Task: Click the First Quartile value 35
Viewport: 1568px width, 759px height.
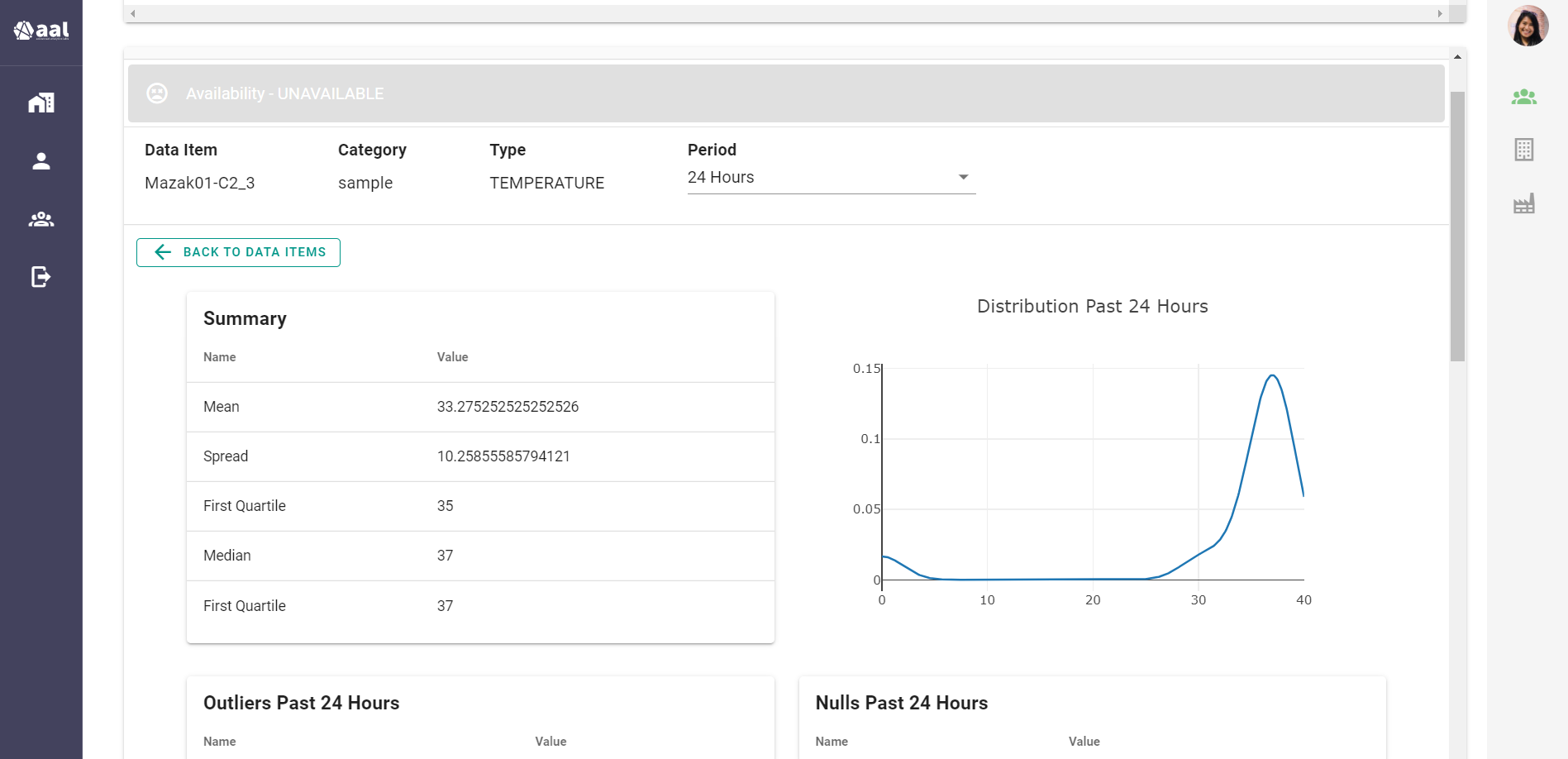Action: pos(445,506)
